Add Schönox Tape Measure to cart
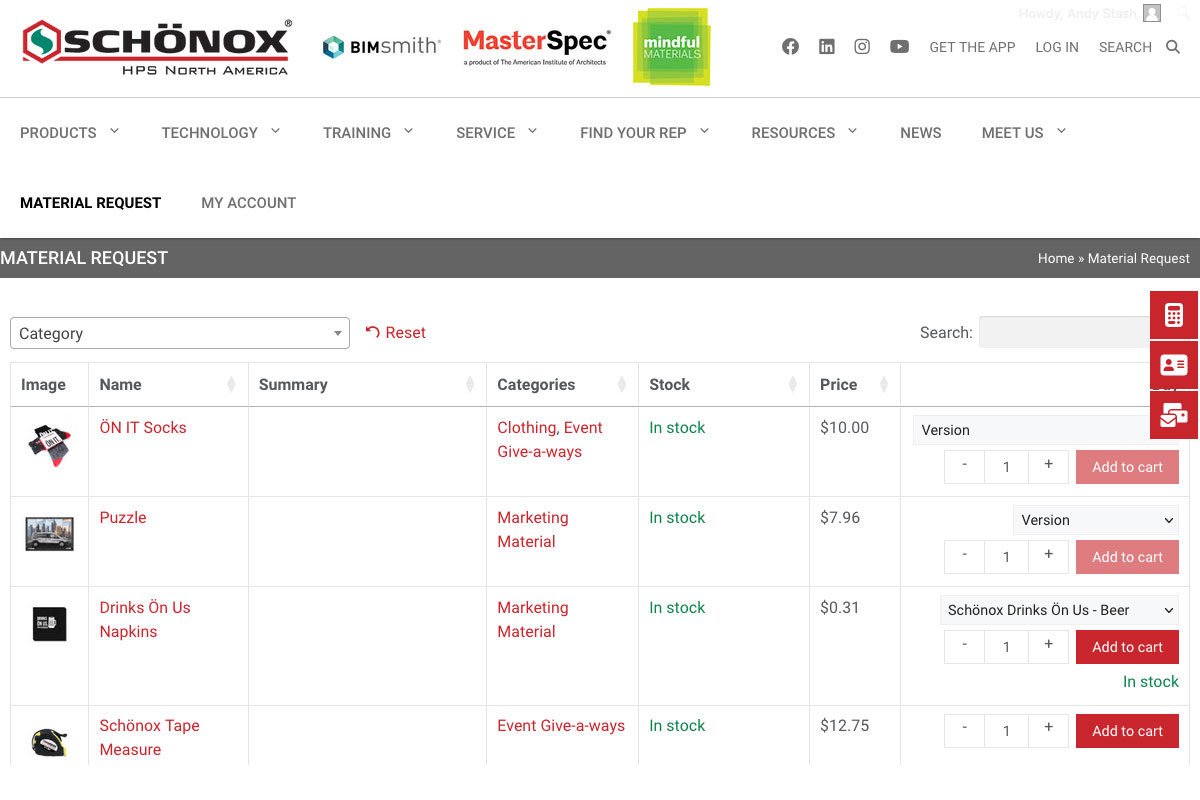Screen dimensions: 1200x800 1127,731
